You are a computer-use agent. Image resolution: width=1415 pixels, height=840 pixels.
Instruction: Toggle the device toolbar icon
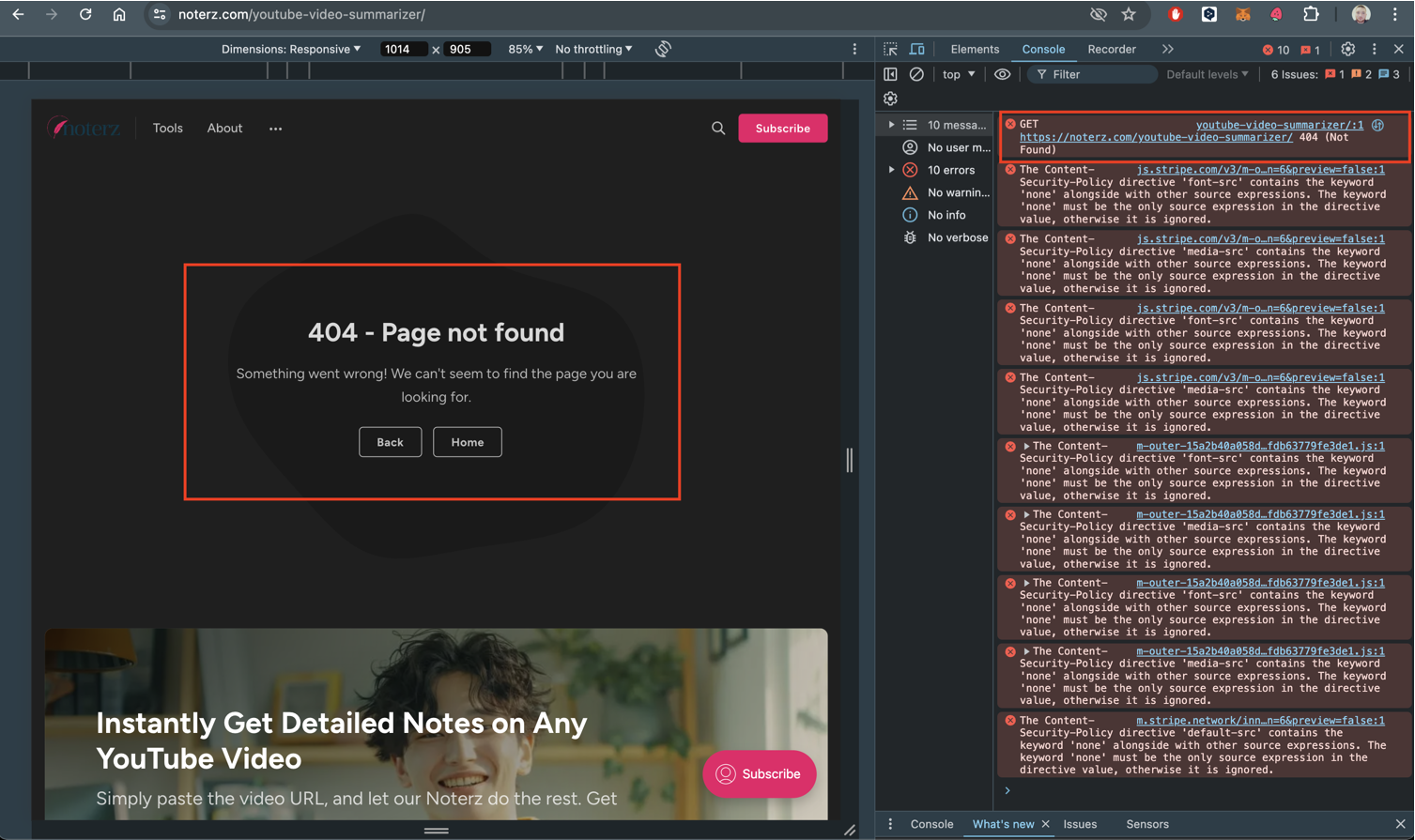click(x=917, y=49)
